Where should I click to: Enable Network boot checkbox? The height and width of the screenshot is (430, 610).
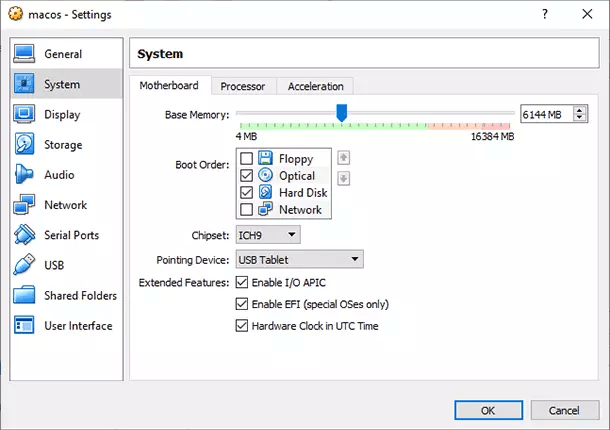[x=246, y=209]
